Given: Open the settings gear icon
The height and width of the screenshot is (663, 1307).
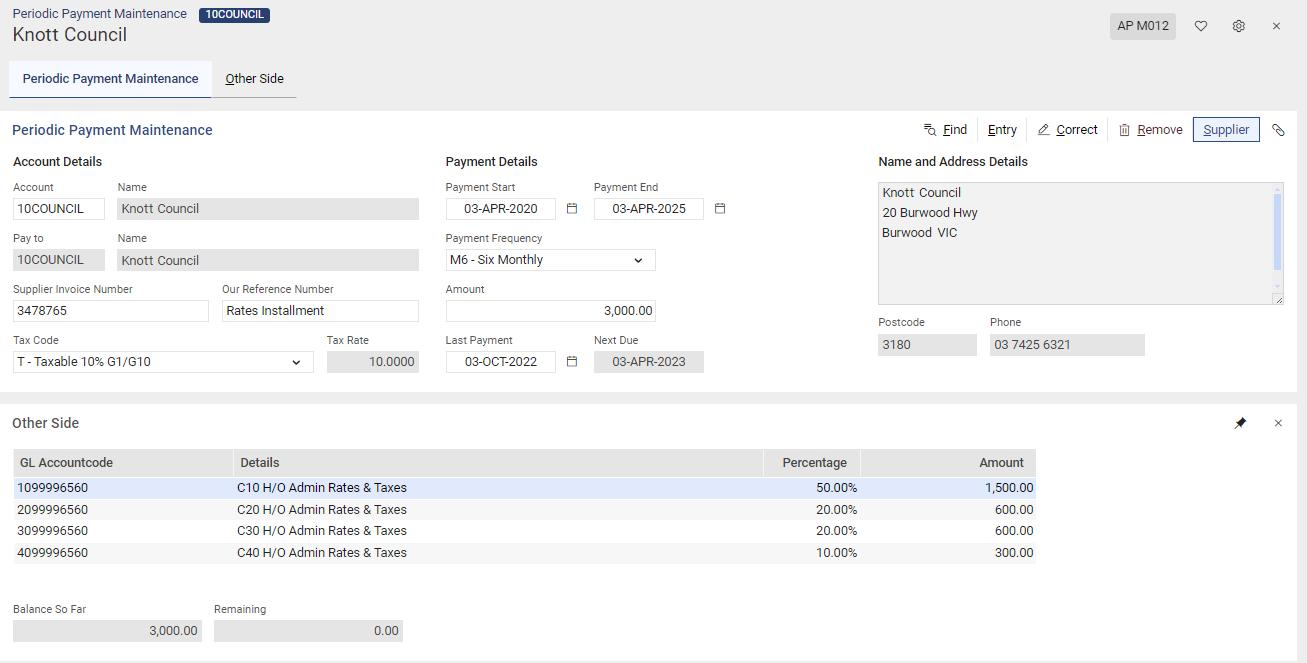Looking at the screenshot, I should pos(1238,26).
